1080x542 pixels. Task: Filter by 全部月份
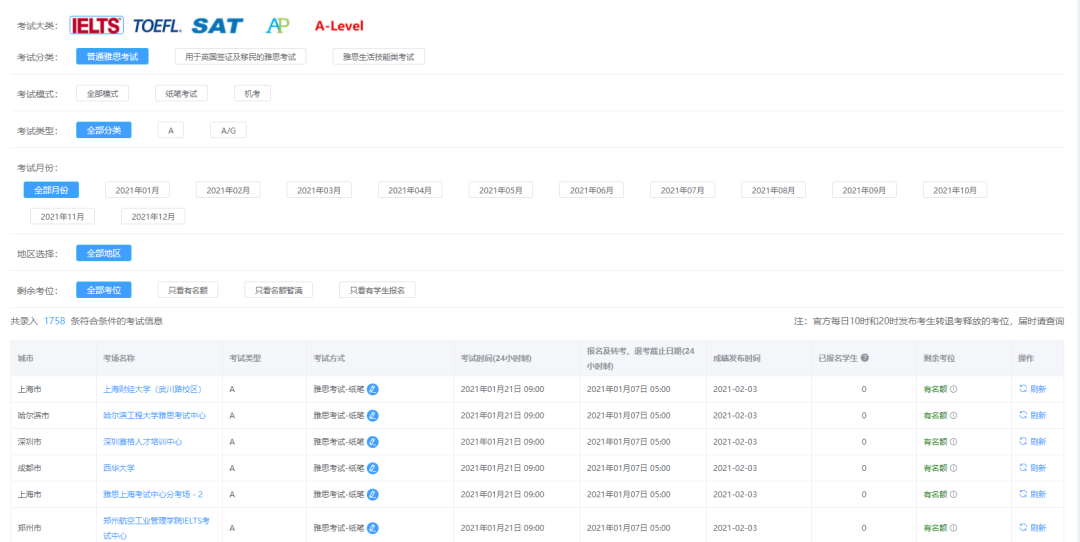51,190
